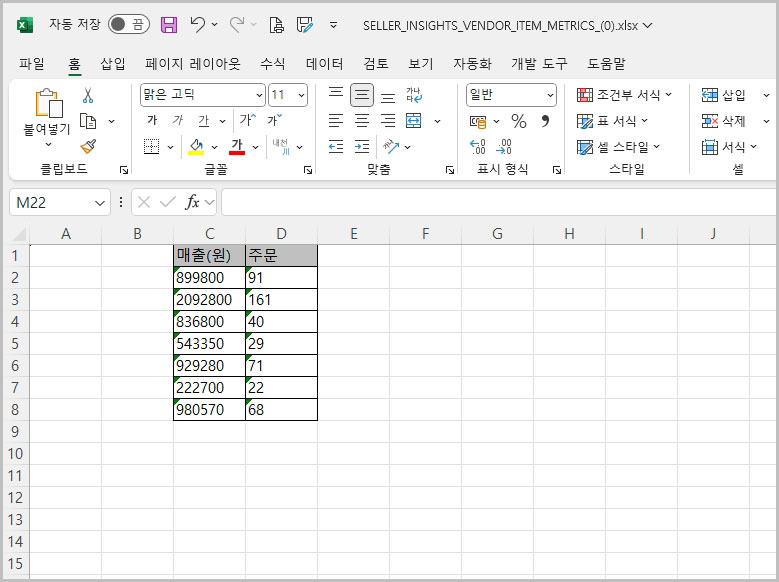The image size is (779, 582).
Task: Toggle middle vertical alignment
Action: click(x=362, y=94)
